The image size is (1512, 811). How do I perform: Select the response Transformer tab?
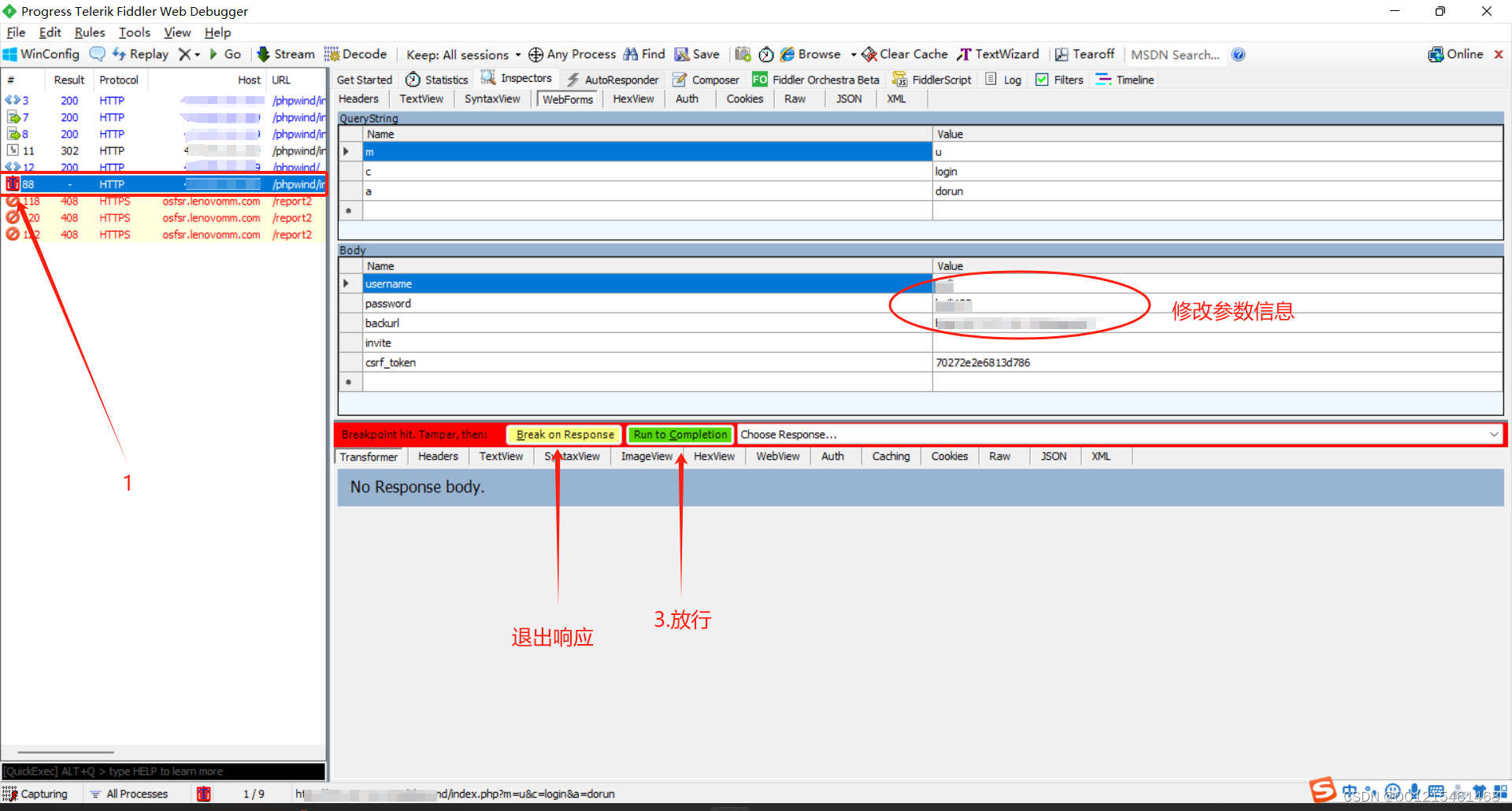tap(369, 457)
